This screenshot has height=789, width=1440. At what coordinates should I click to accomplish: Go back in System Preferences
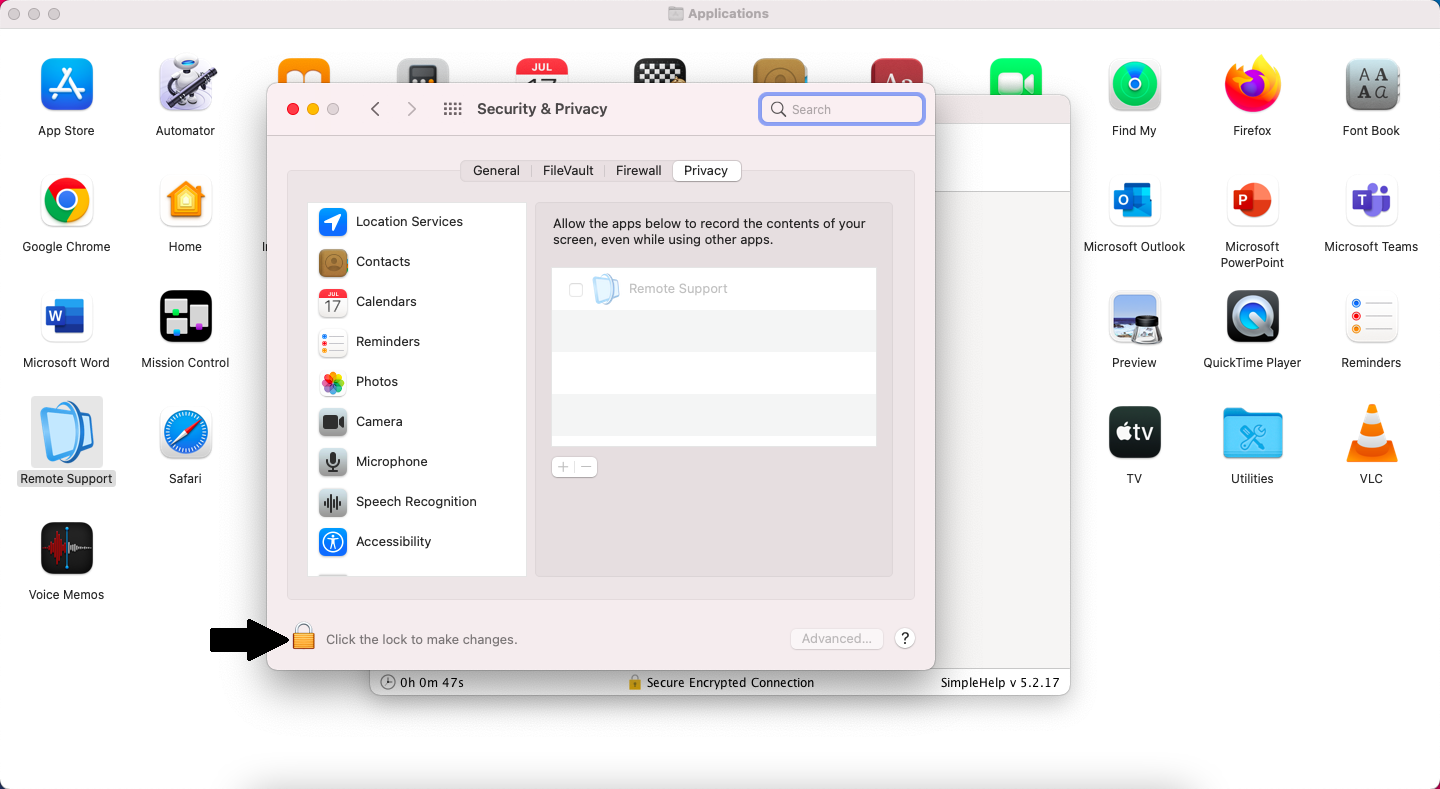pos(375,109)
